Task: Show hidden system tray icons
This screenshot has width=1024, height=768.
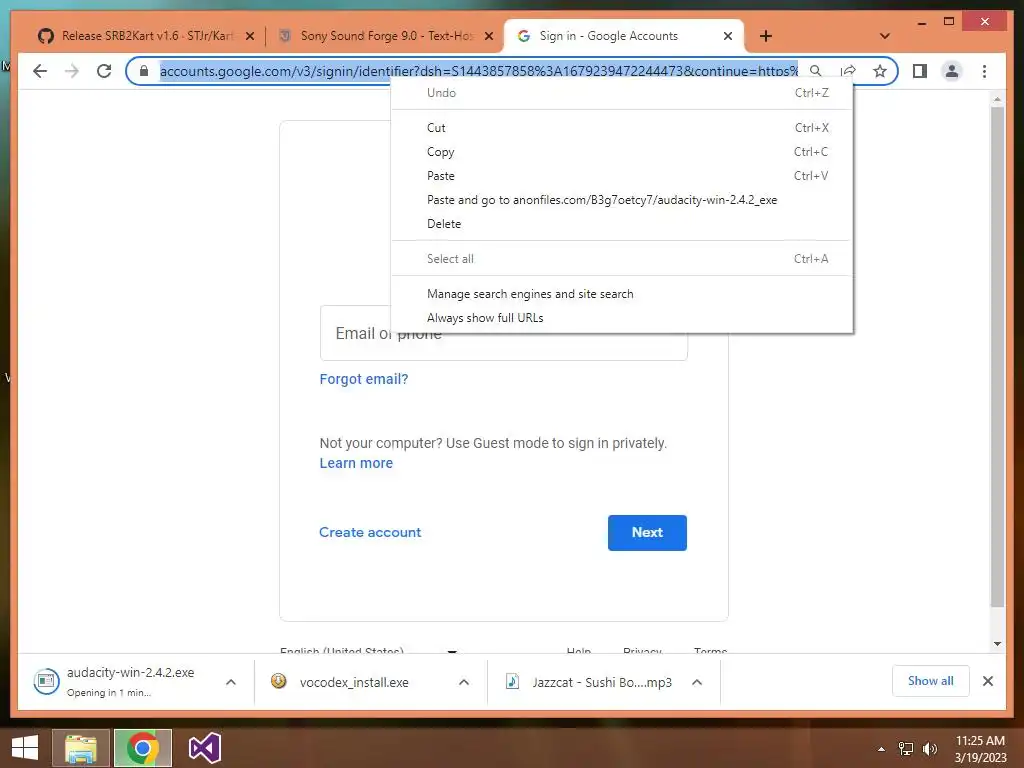Action: [x=882, y=749]
